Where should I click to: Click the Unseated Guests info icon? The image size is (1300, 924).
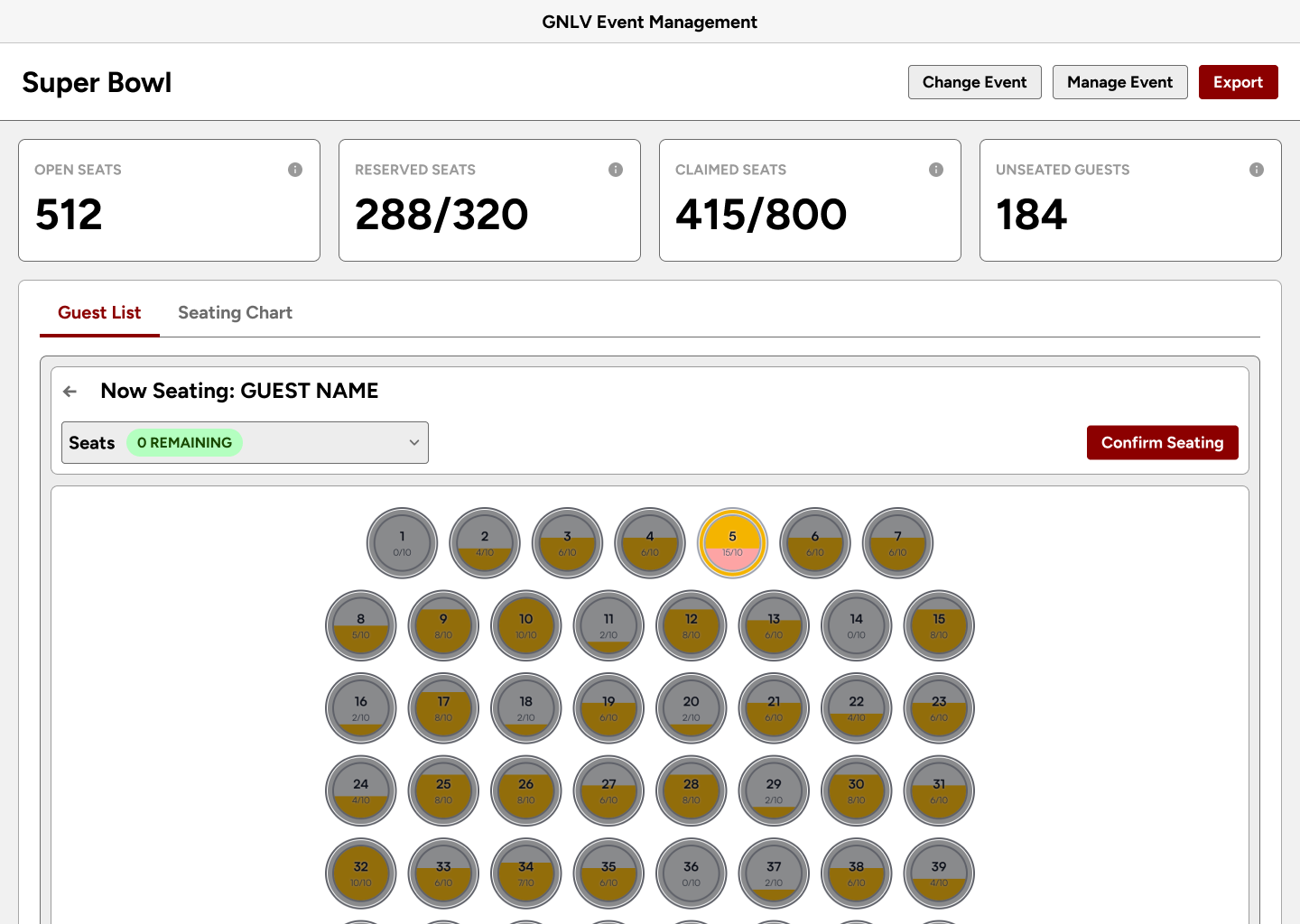1257,170
